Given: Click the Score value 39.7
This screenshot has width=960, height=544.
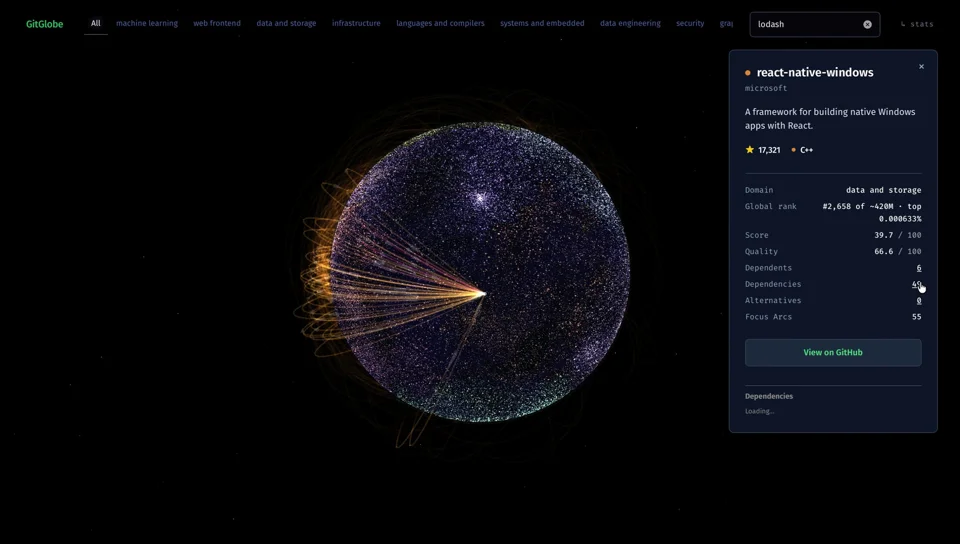Looking at the screenshot, I should pos(883,235).
